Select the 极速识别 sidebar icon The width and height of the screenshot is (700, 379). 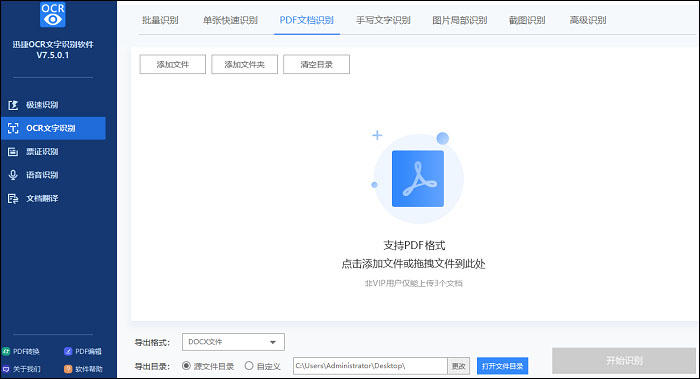(13, 105)
